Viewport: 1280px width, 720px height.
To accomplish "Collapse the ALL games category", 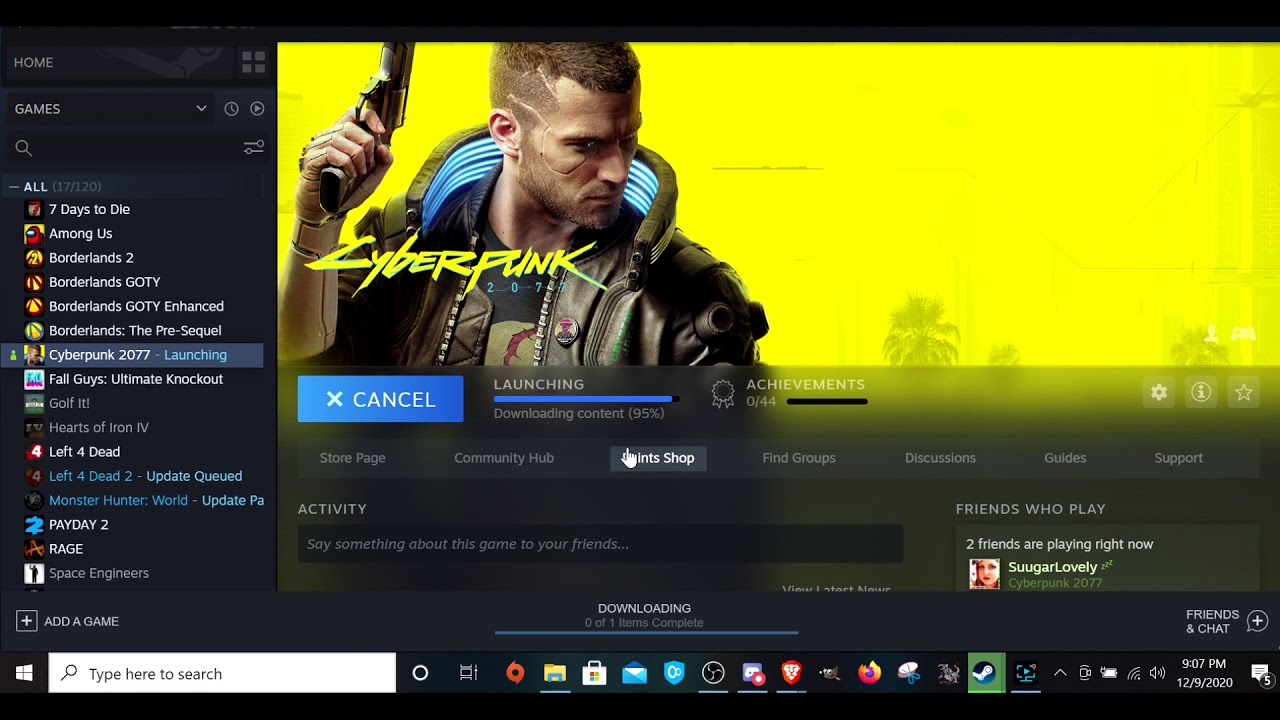I will pos(14,186).
